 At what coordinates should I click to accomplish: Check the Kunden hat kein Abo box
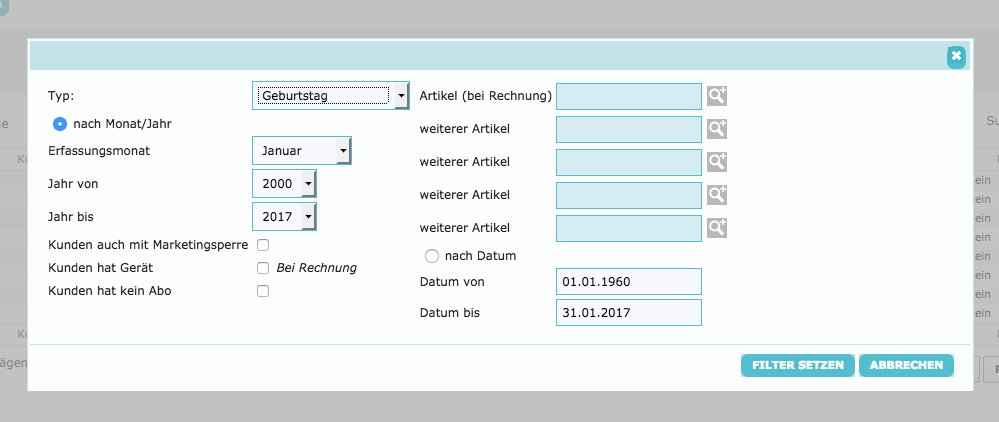263,291
